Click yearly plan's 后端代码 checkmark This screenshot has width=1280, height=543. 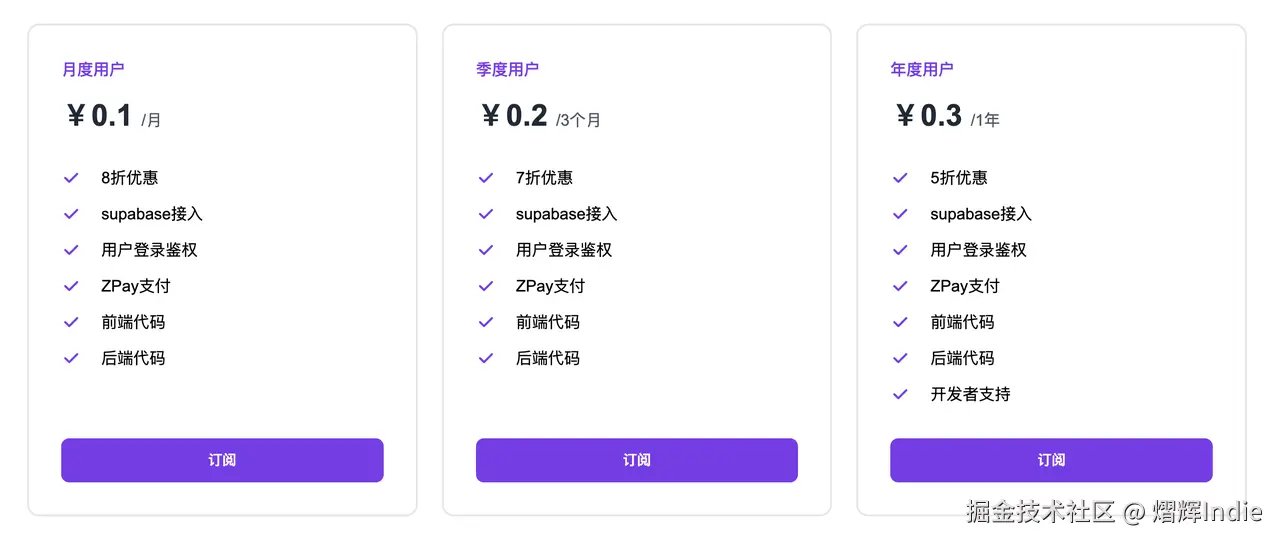point(900,358)
